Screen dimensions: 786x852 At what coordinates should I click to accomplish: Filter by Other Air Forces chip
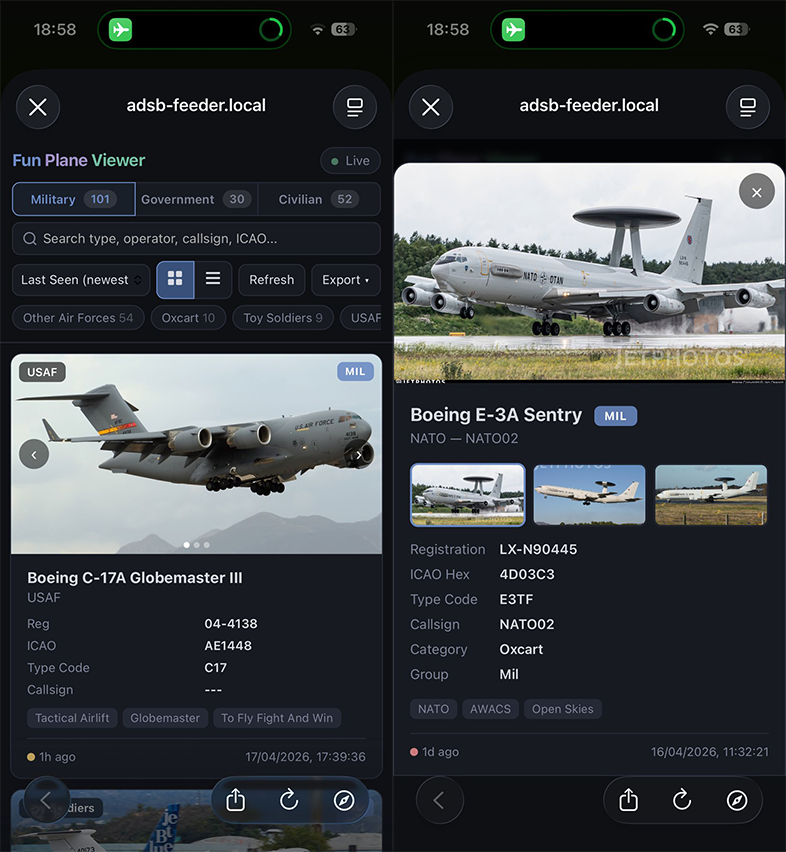[x=78, y=318]
